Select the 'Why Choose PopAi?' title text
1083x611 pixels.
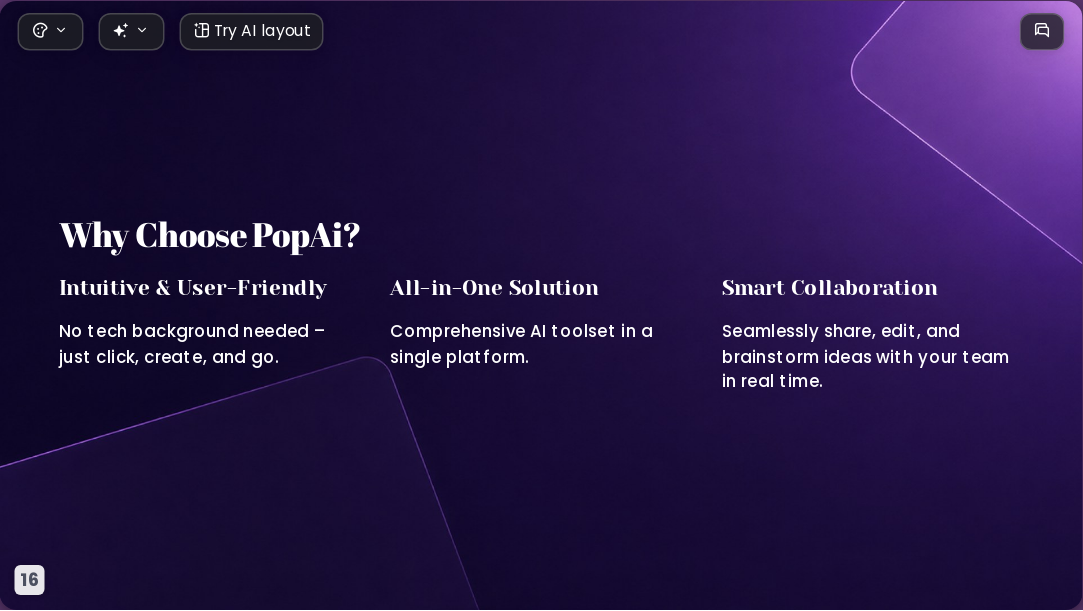click(x=209, y=235)
